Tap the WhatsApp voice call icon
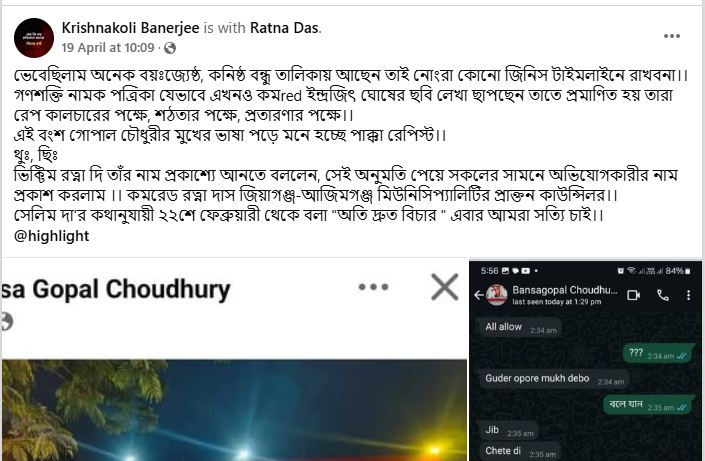Screen dimensions: 705x461 (663, 295)
